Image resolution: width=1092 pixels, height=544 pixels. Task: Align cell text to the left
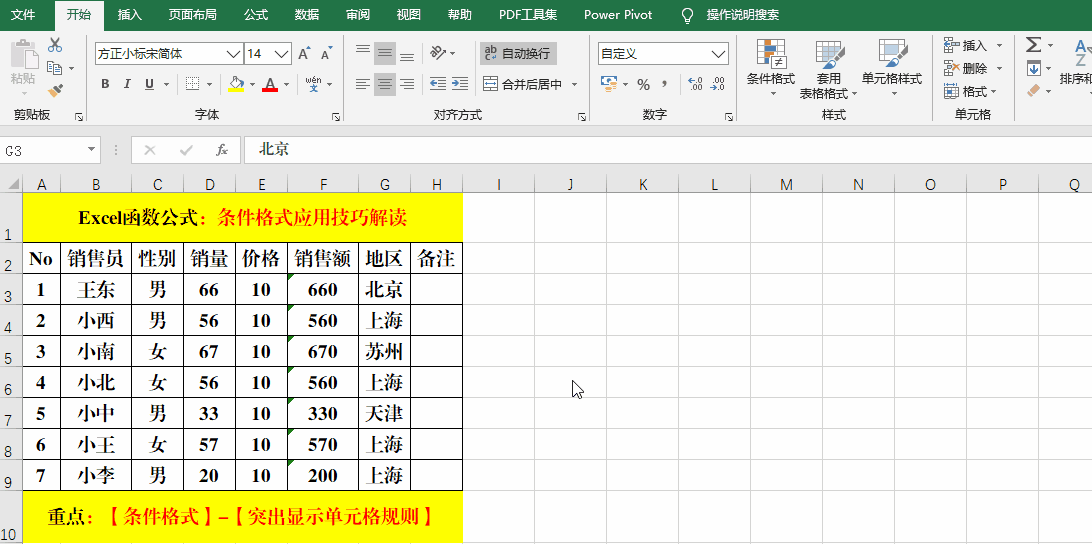tap(363, 84)
